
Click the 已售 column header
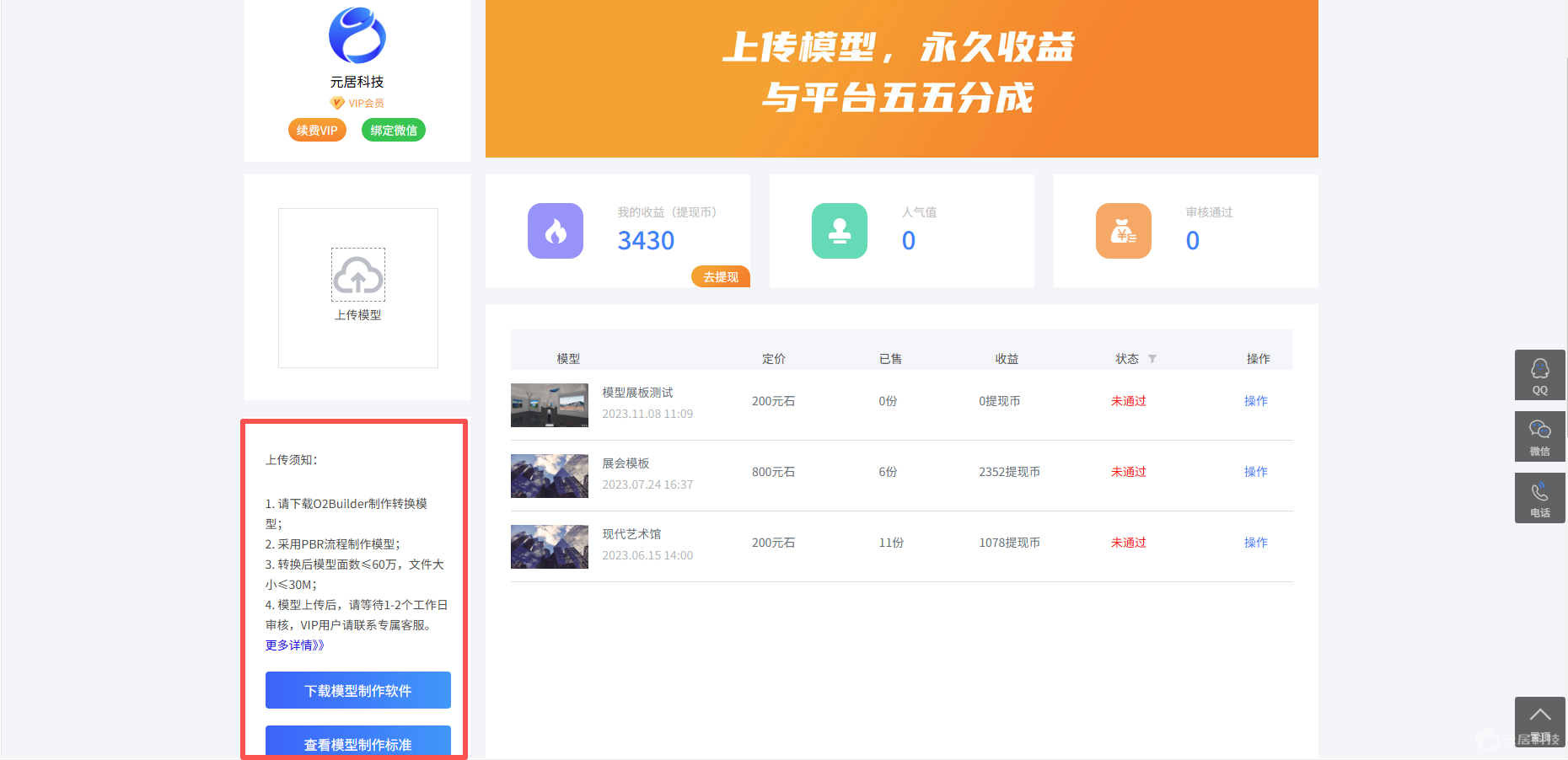[891, 359]
